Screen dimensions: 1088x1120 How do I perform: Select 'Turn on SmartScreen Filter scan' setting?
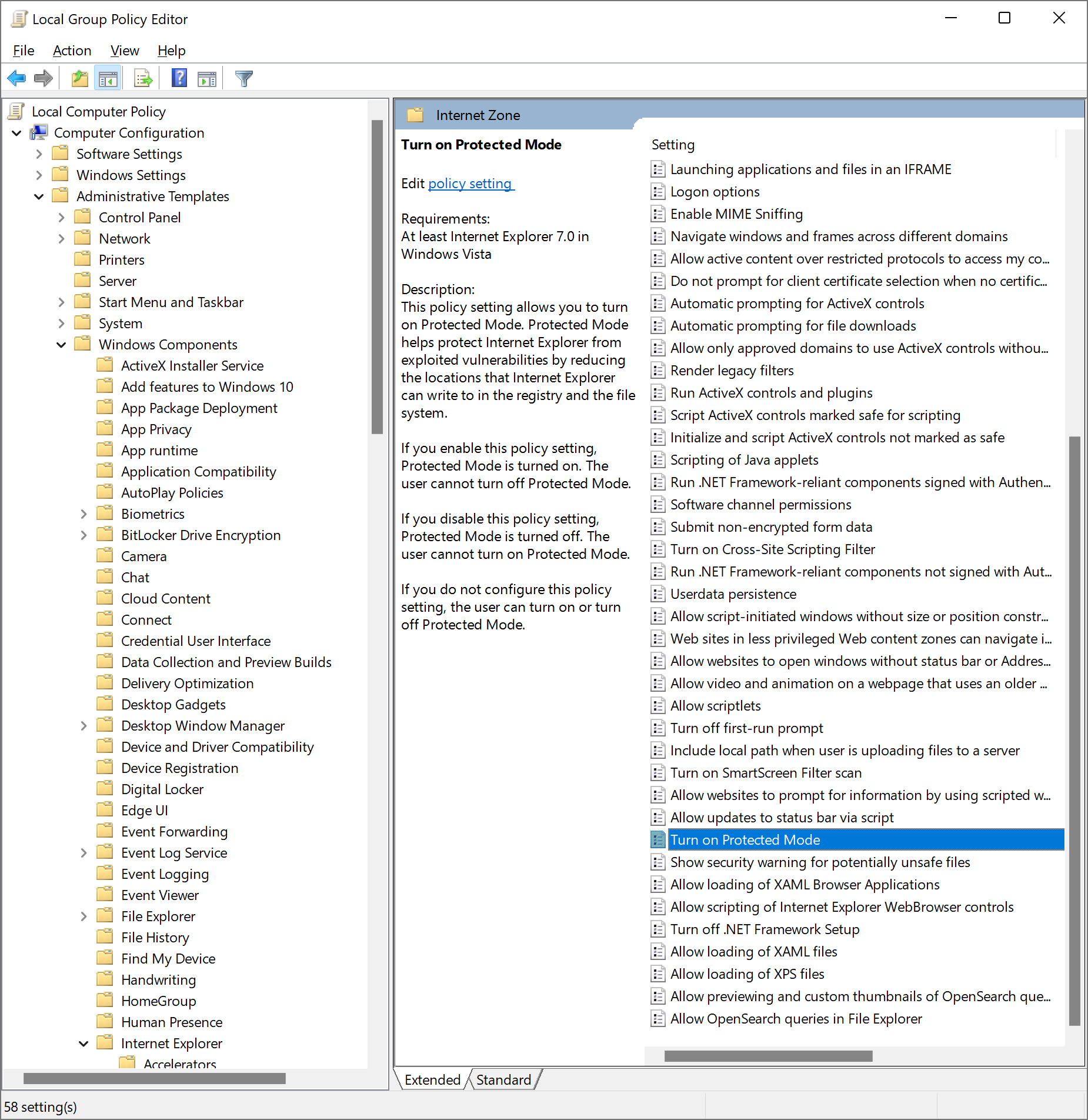pos(766,773)
